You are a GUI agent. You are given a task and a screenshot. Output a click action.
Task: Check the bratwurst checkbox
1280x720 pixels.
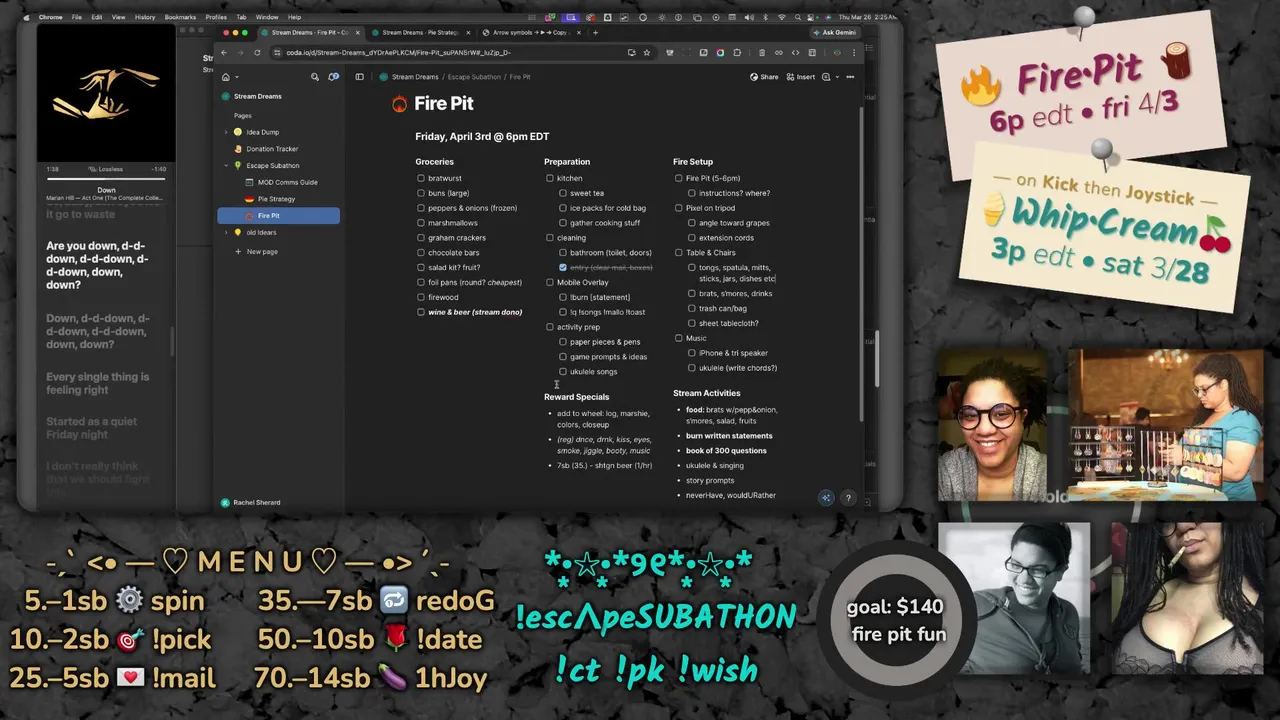tap(421, 178)
